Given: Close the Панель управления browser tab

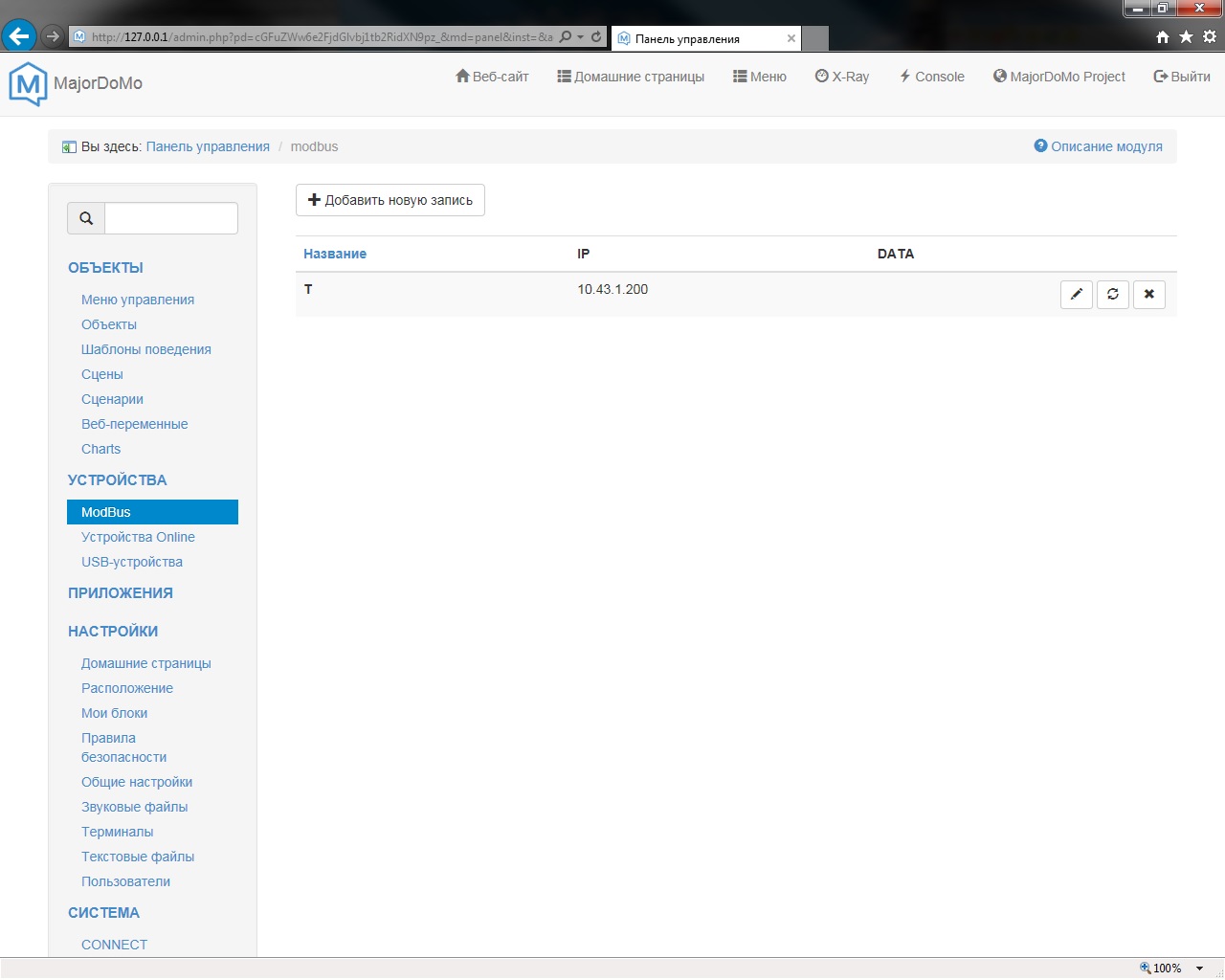Looking at the screenshot, I should (791, 38).
